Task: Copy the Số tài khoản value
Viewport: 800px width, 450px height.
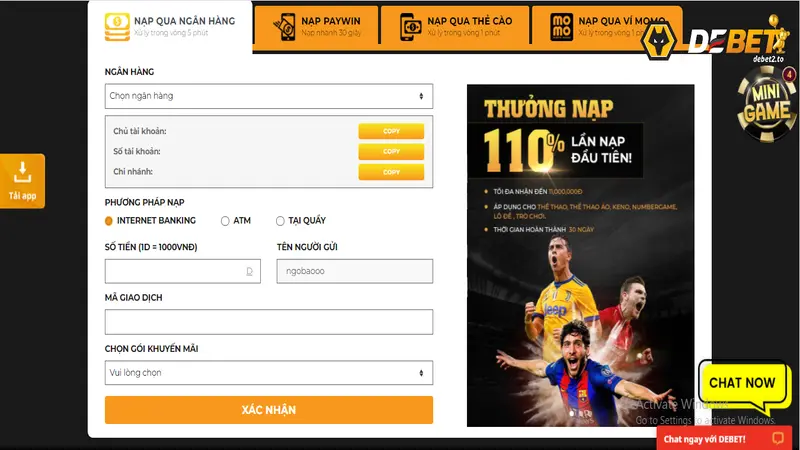Action: click(x=391, y=152)
